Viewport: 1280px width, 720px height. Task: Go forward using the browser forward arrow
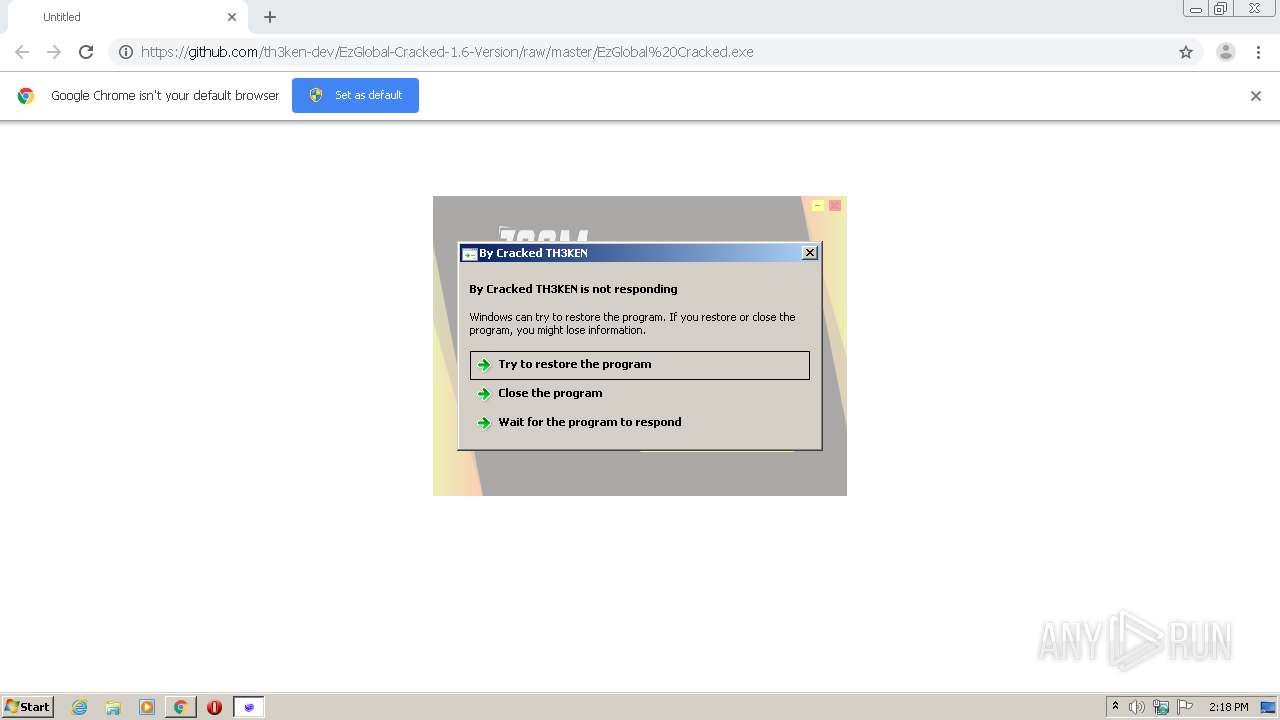coord(54,52)
